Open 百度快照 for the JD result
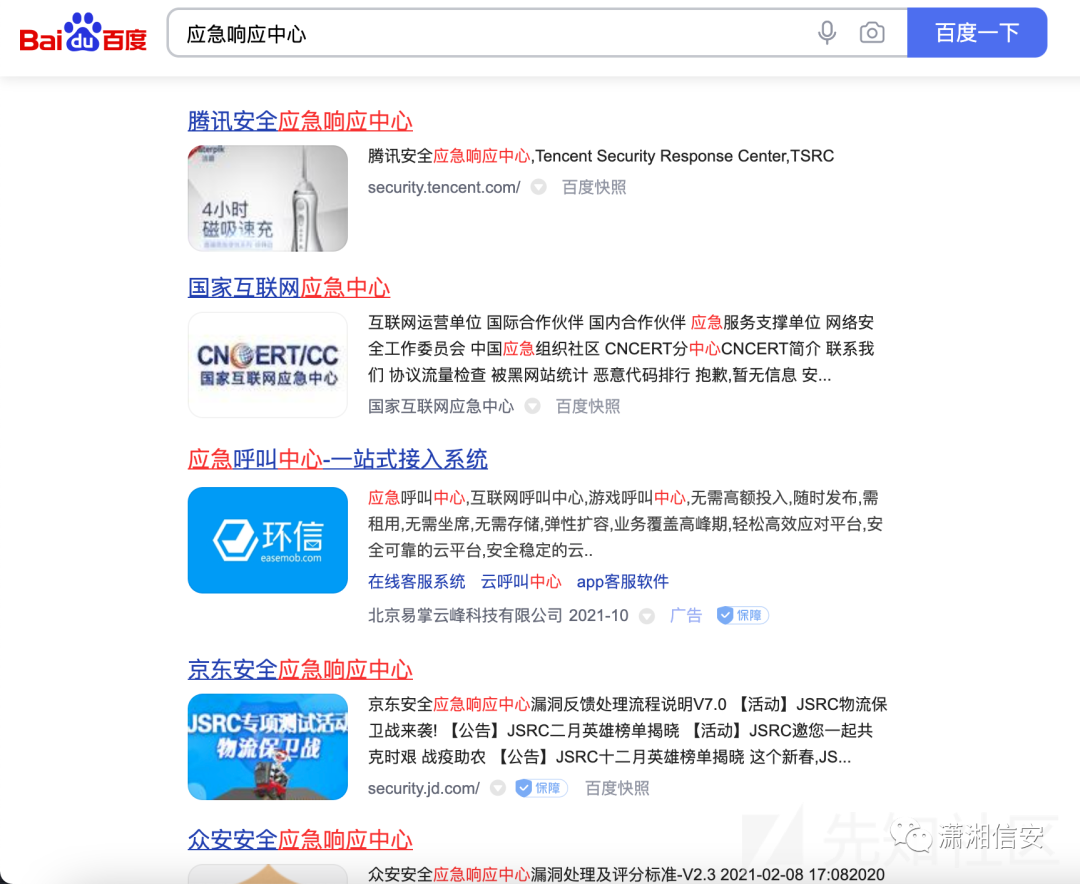Viewport: 1080px width, 884px height. (x=616, y=788)
